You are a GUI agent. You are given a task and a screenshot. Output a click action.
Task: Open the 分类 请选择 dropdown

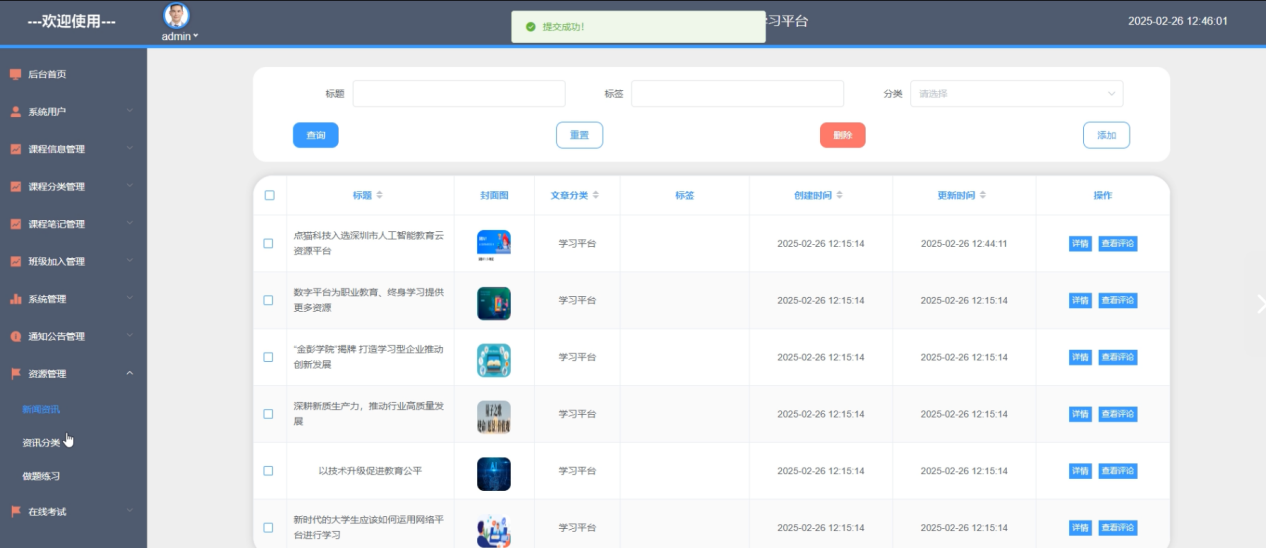click(1016, 94)
